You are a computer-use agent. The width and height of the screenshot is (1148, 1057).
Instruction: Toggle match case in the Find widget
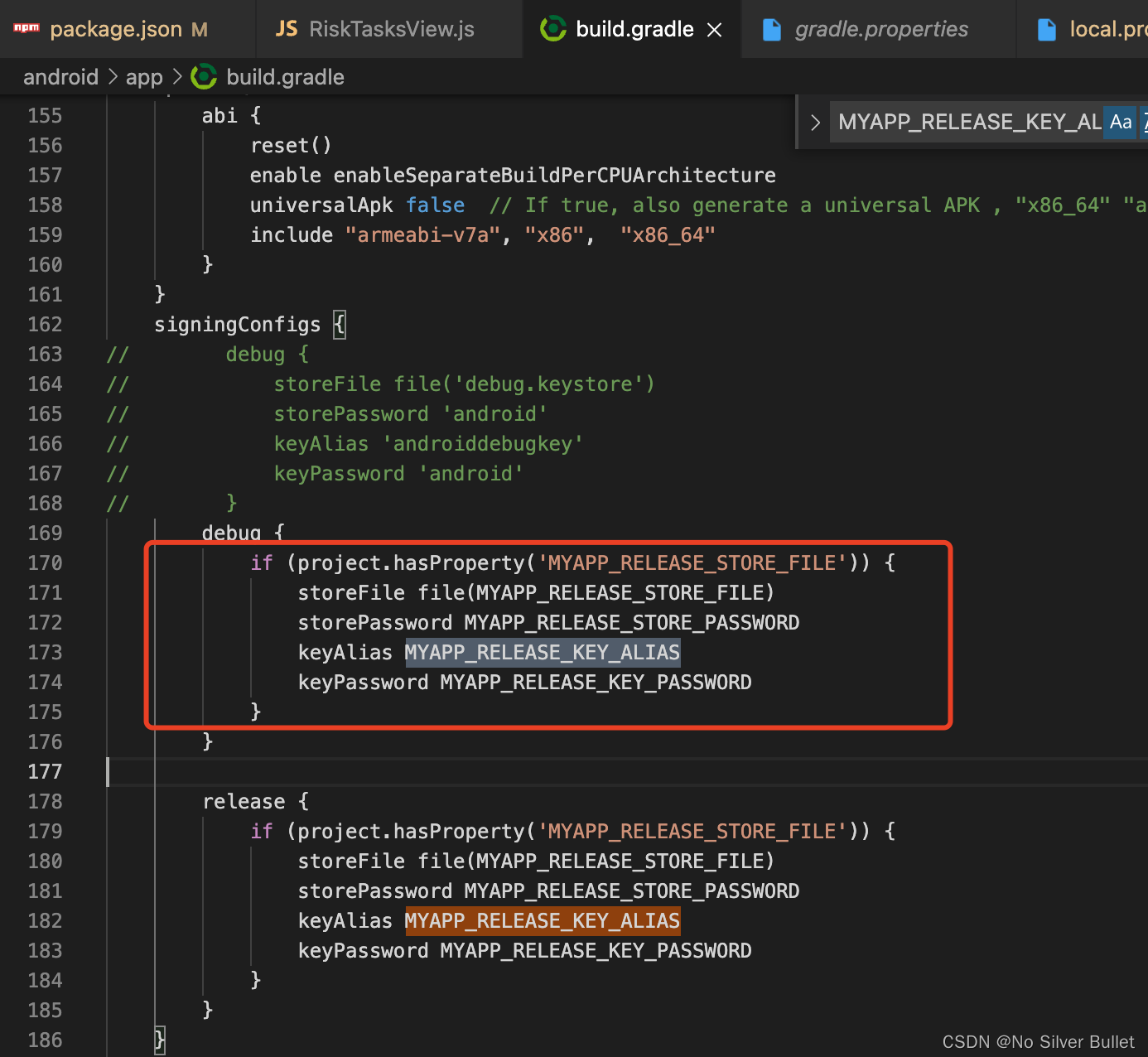coord(1120,122)
